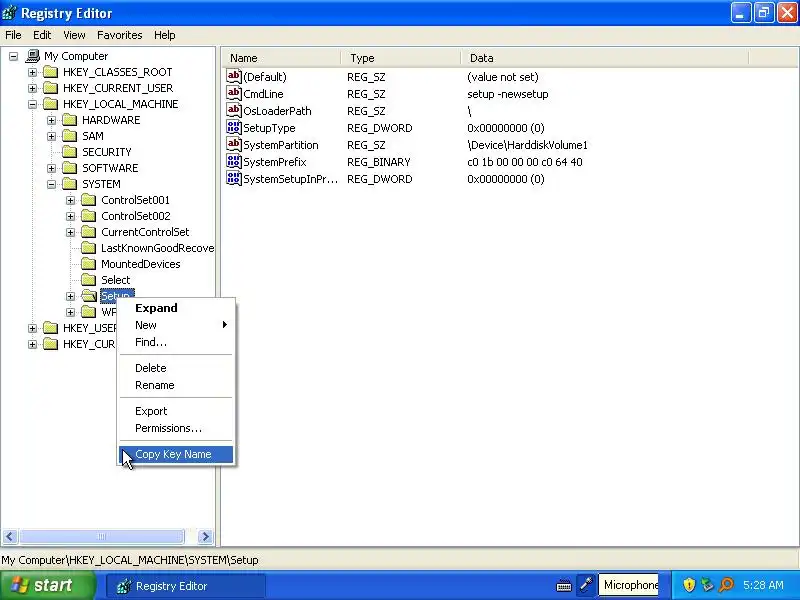Screen dimensions: 800x600
Task: Choose Rename in the context menu
Action: coord(176,385)
